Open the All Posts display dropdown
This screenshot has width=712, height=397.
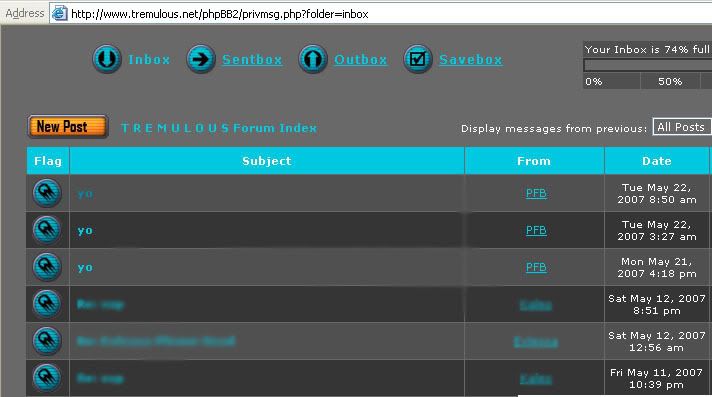pos(682,127)
